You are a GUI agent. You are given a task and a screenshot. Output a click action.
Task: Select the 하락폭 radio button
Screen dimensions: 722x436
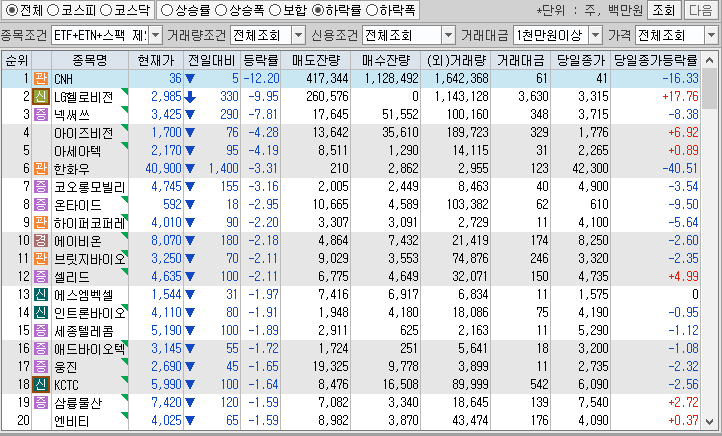pos(372,10)
